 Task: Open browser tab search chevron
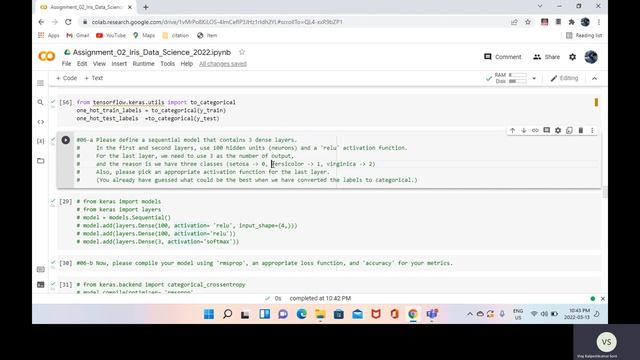pos(540,7)
